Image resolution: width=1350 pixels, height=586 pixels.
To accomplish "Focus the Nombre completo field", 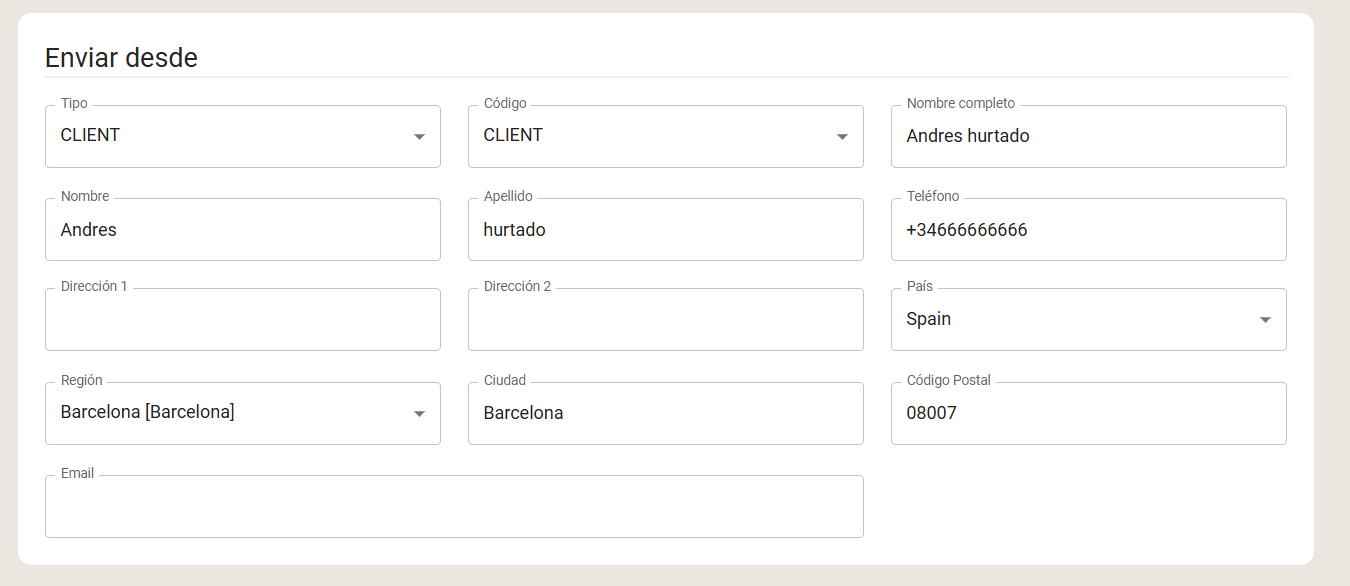I will tap(1089, 136).
